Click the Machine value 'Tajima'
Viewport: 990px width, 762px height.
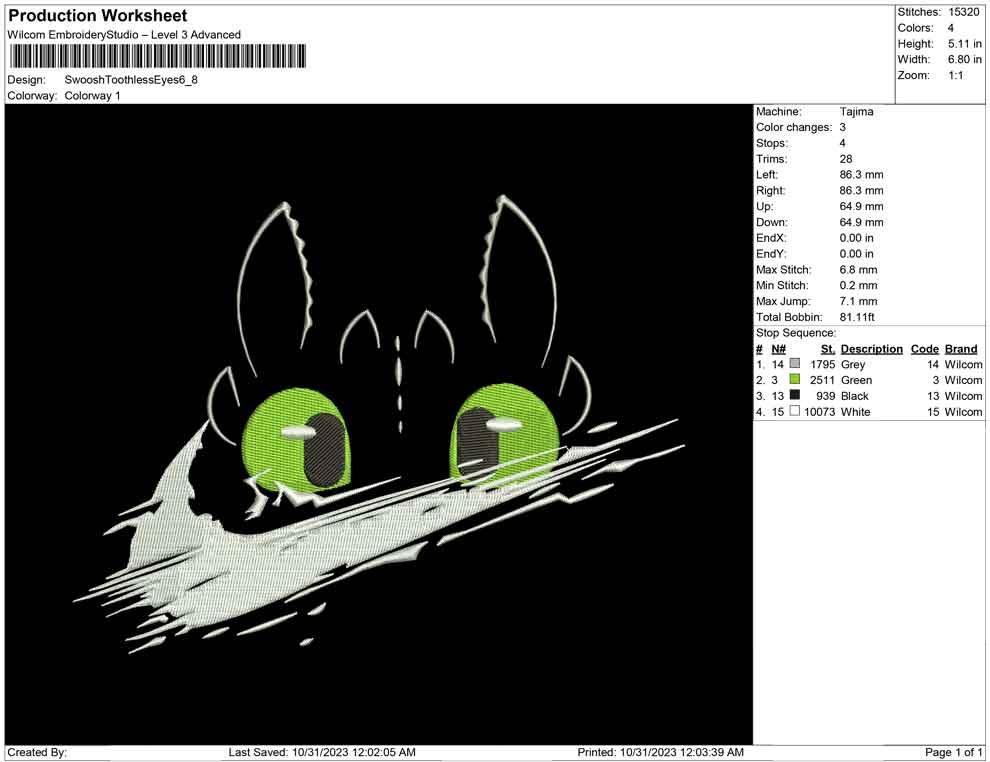[x=856, y=111]
